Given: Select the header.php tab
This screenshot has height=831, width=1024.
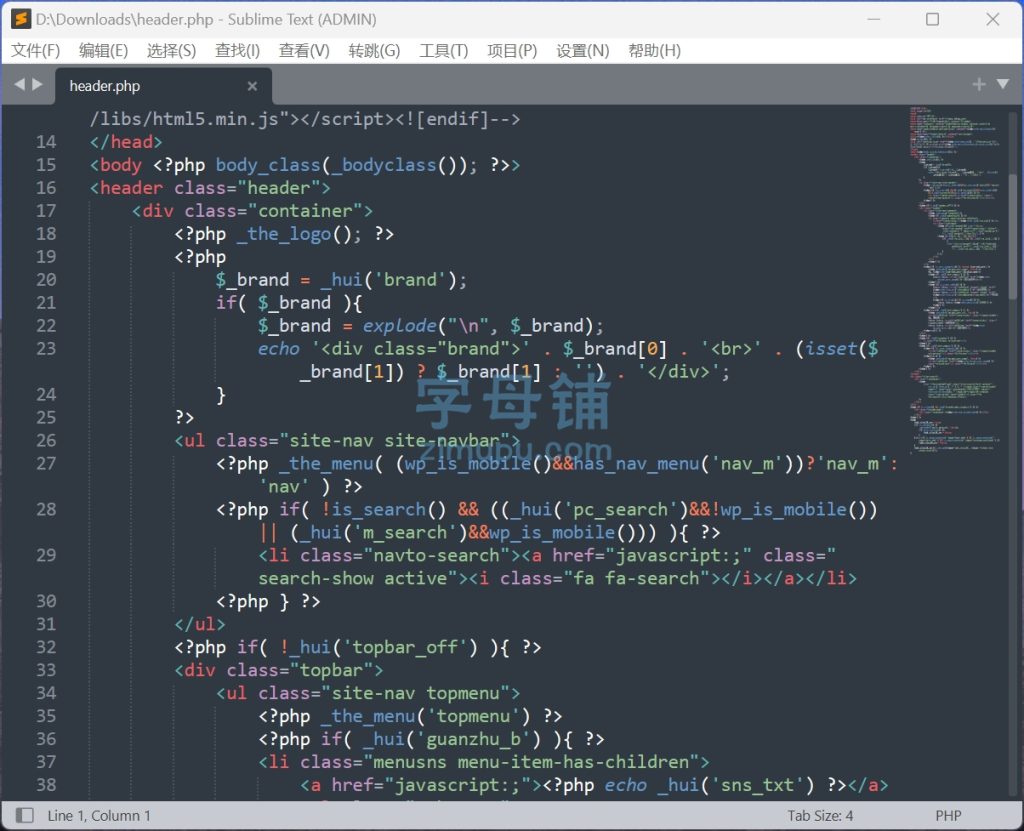Looking at the screenshot, I should tap(163, 86).
